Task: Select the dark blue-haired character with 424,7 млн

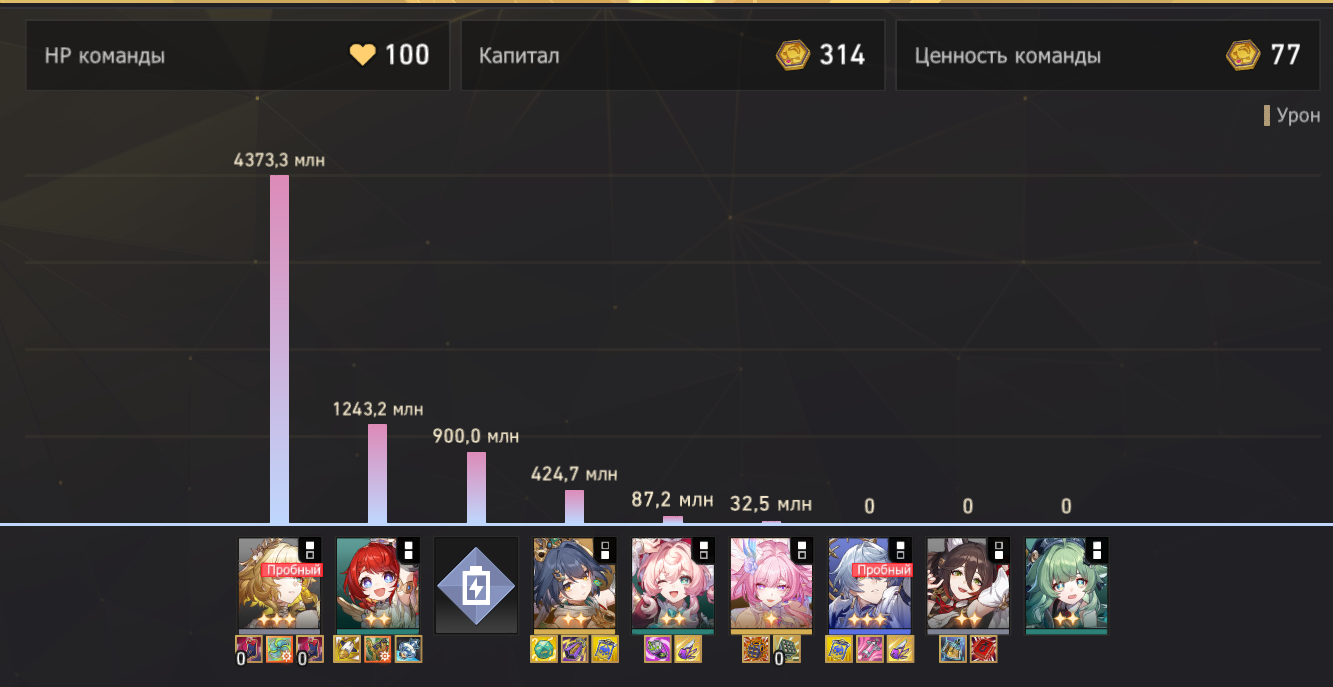Action: click(574, 585)
